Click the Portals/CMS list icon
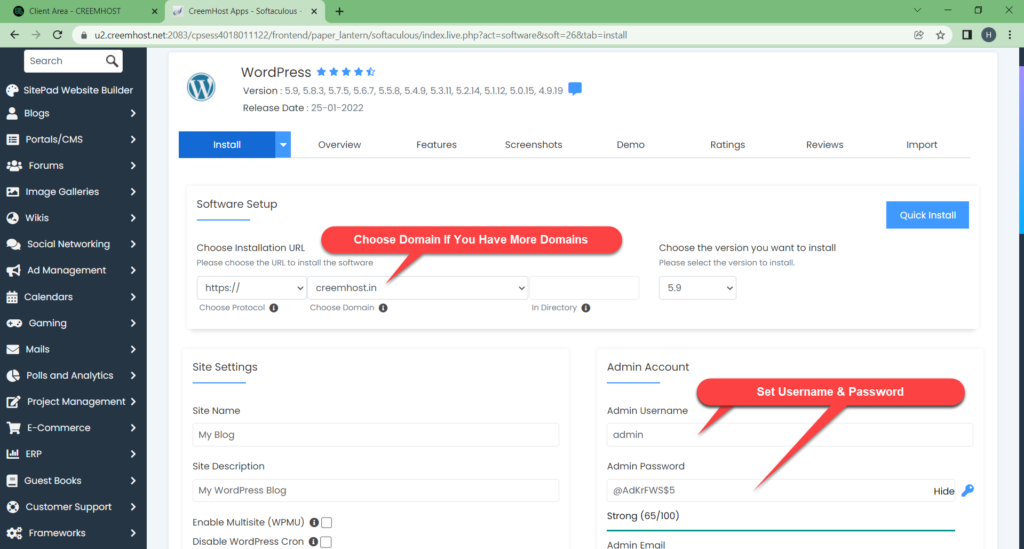 tap(12, 139)
